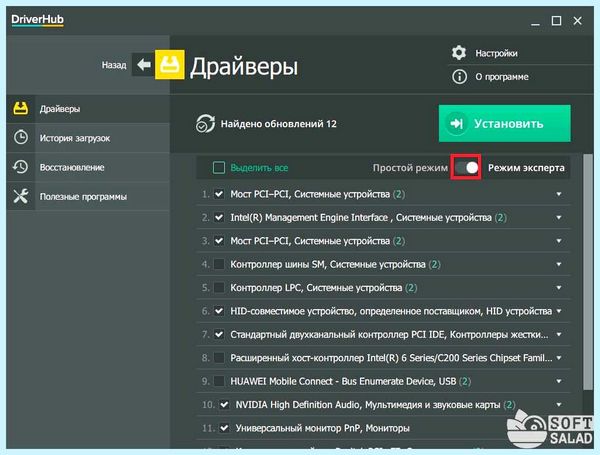Click the Полезные программы tools icon

tap(21, 196)
